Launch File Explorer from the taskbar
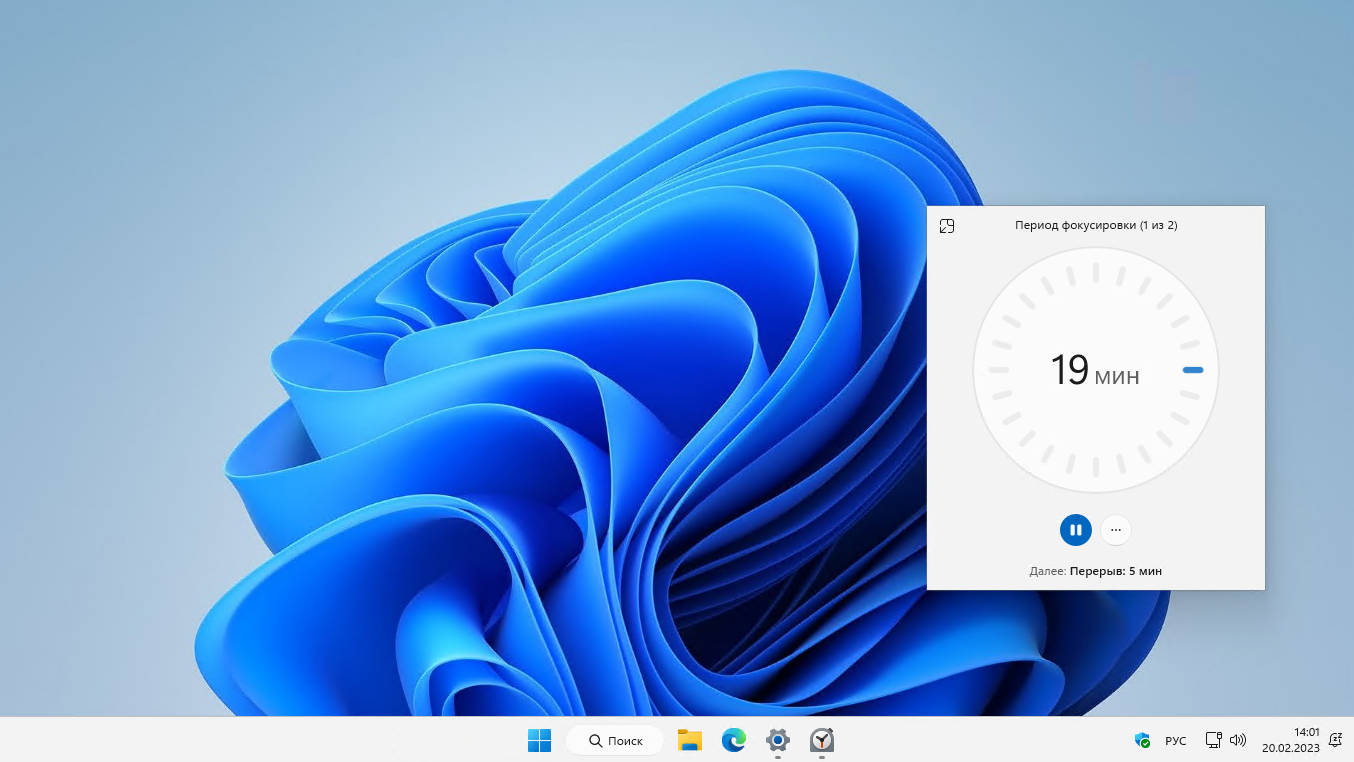Viewport: 1354px width, 762px height. [x=689, y=740]
